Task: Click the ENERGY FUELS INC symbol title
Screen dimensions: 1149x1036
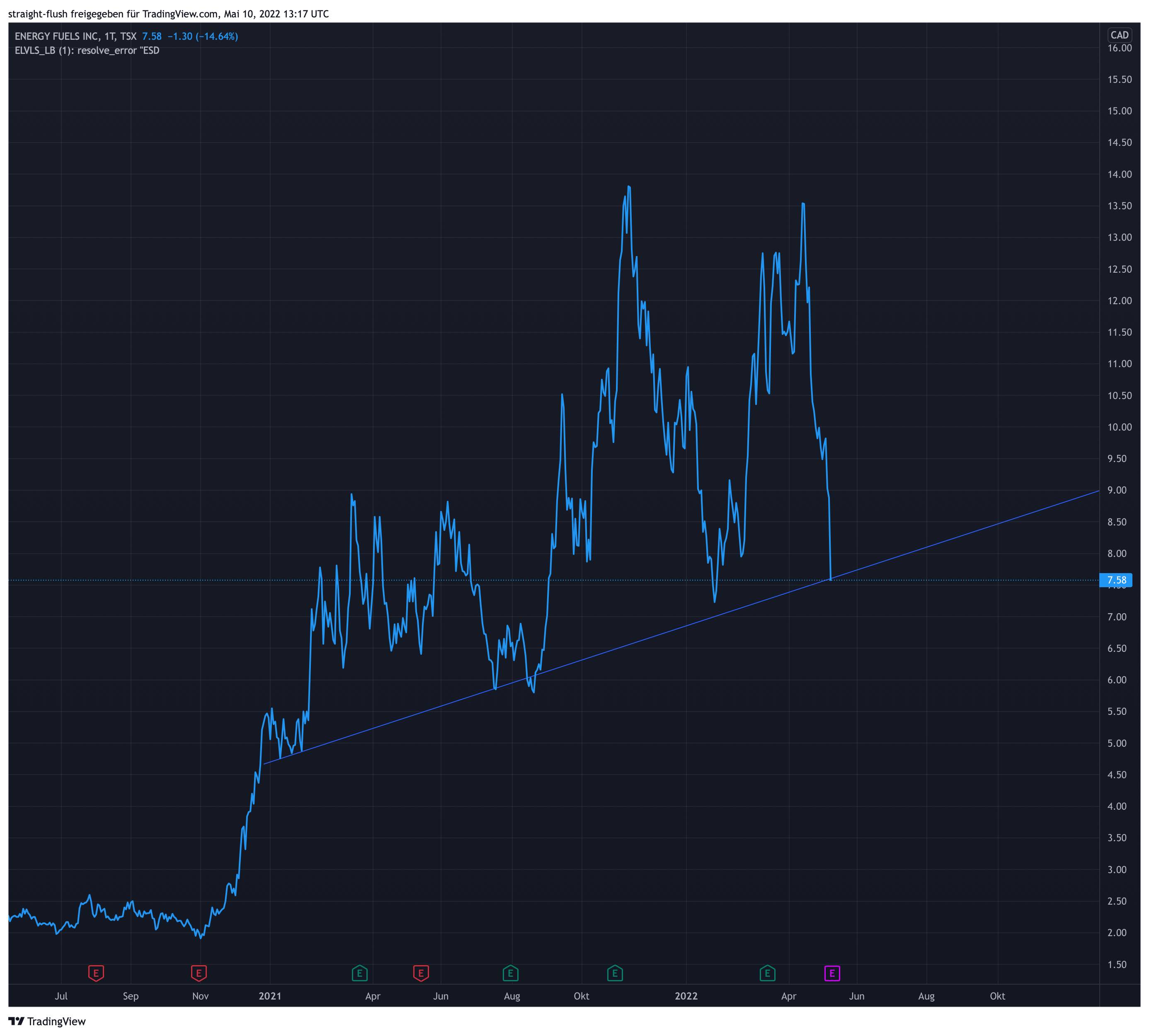Action: (x=56, y=36)
